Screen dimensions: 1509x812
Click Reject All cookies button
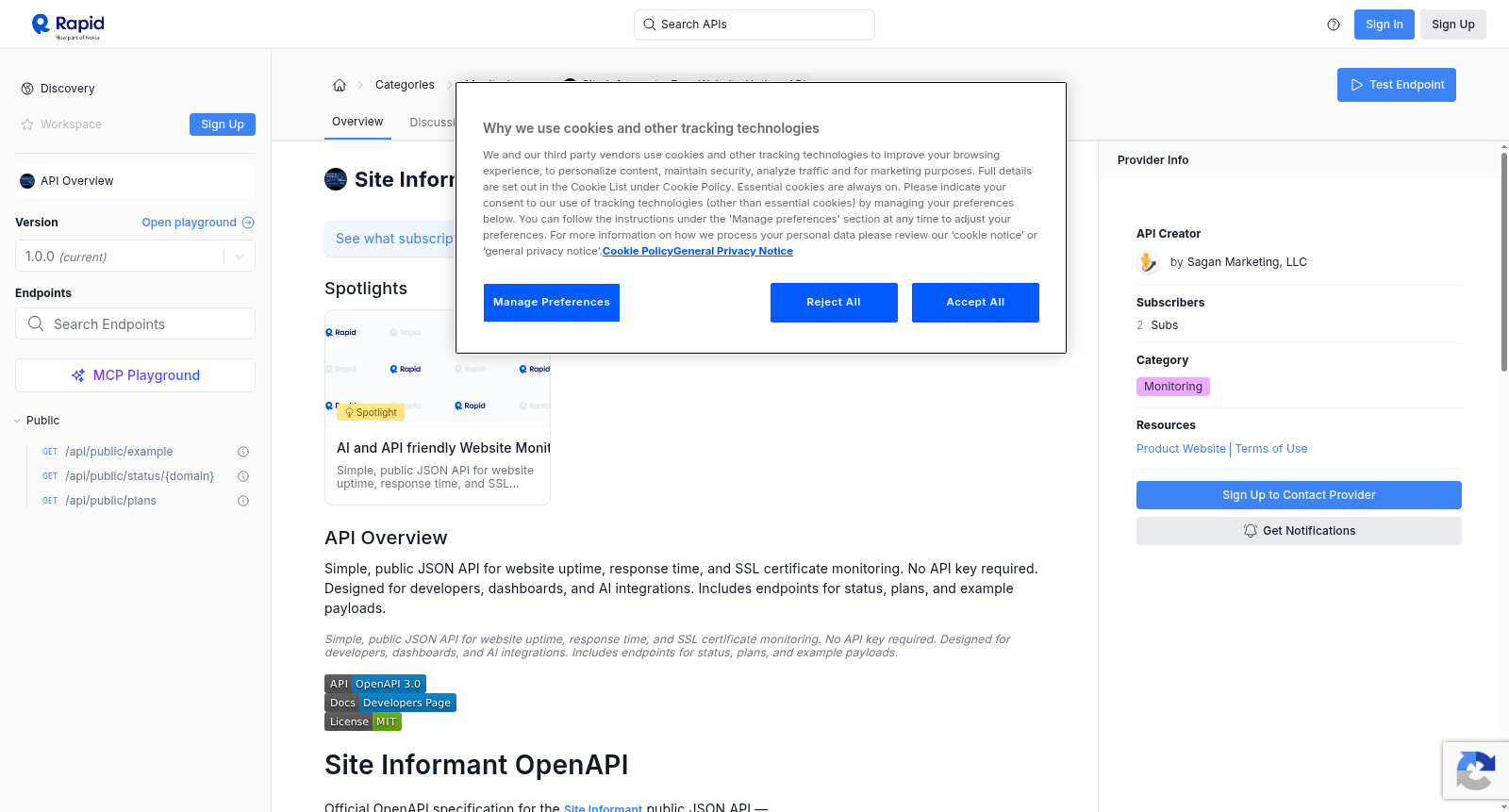click(x=834, y=303)
